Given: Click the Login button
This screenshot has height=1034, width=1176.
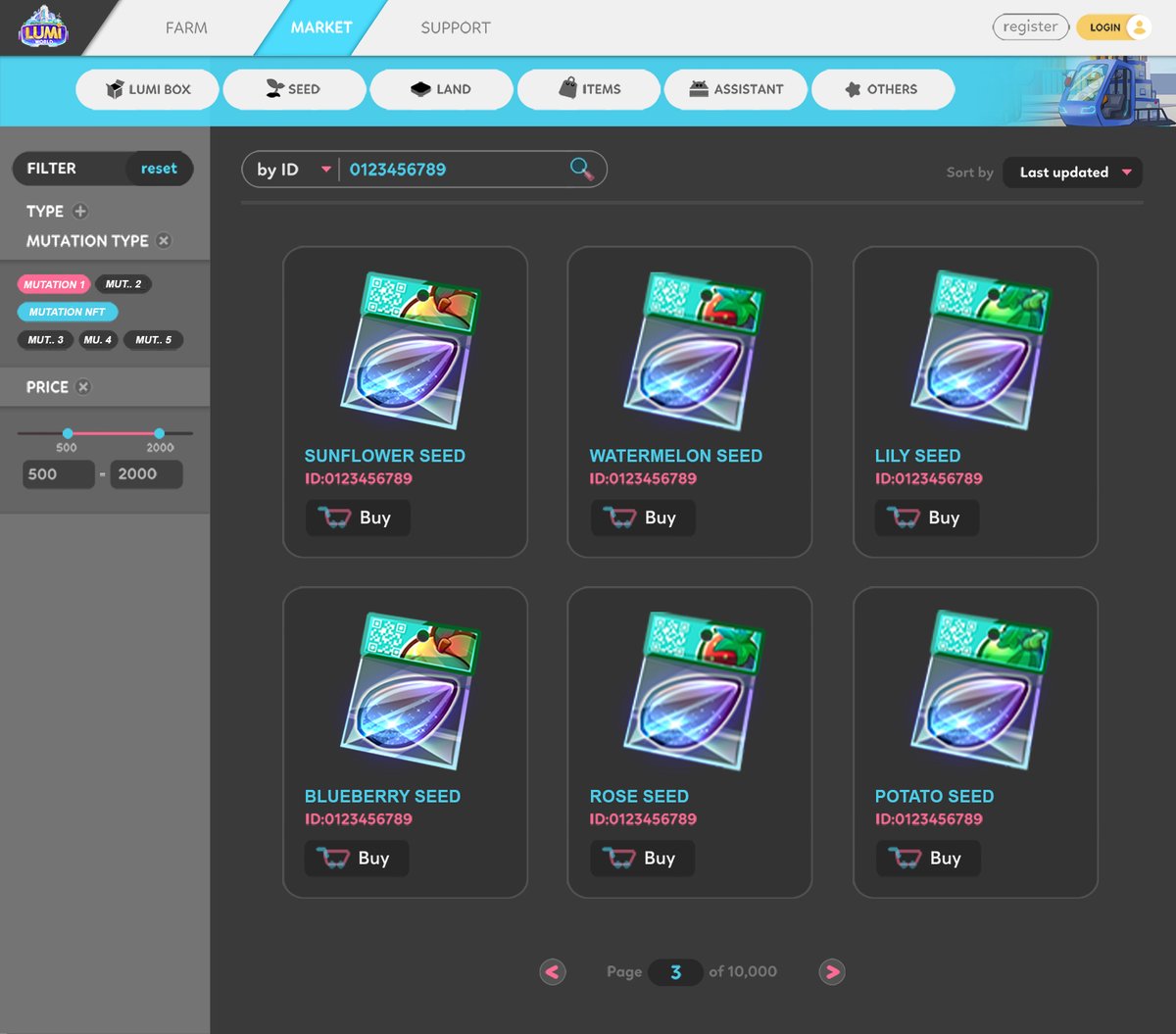Looking at the screenshot, I should click(x=1113, y=27).
